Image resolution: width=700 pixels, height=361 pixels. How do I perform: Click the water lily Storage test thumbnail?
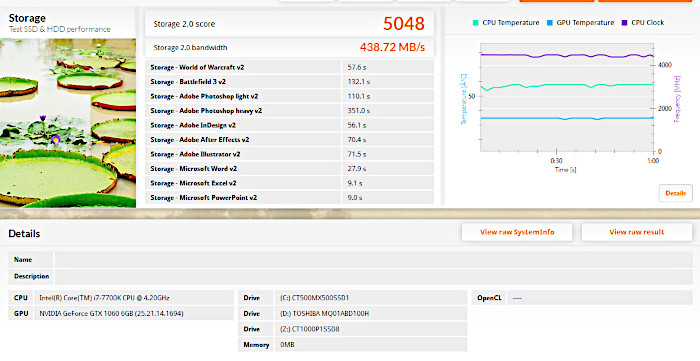point(68,123)
